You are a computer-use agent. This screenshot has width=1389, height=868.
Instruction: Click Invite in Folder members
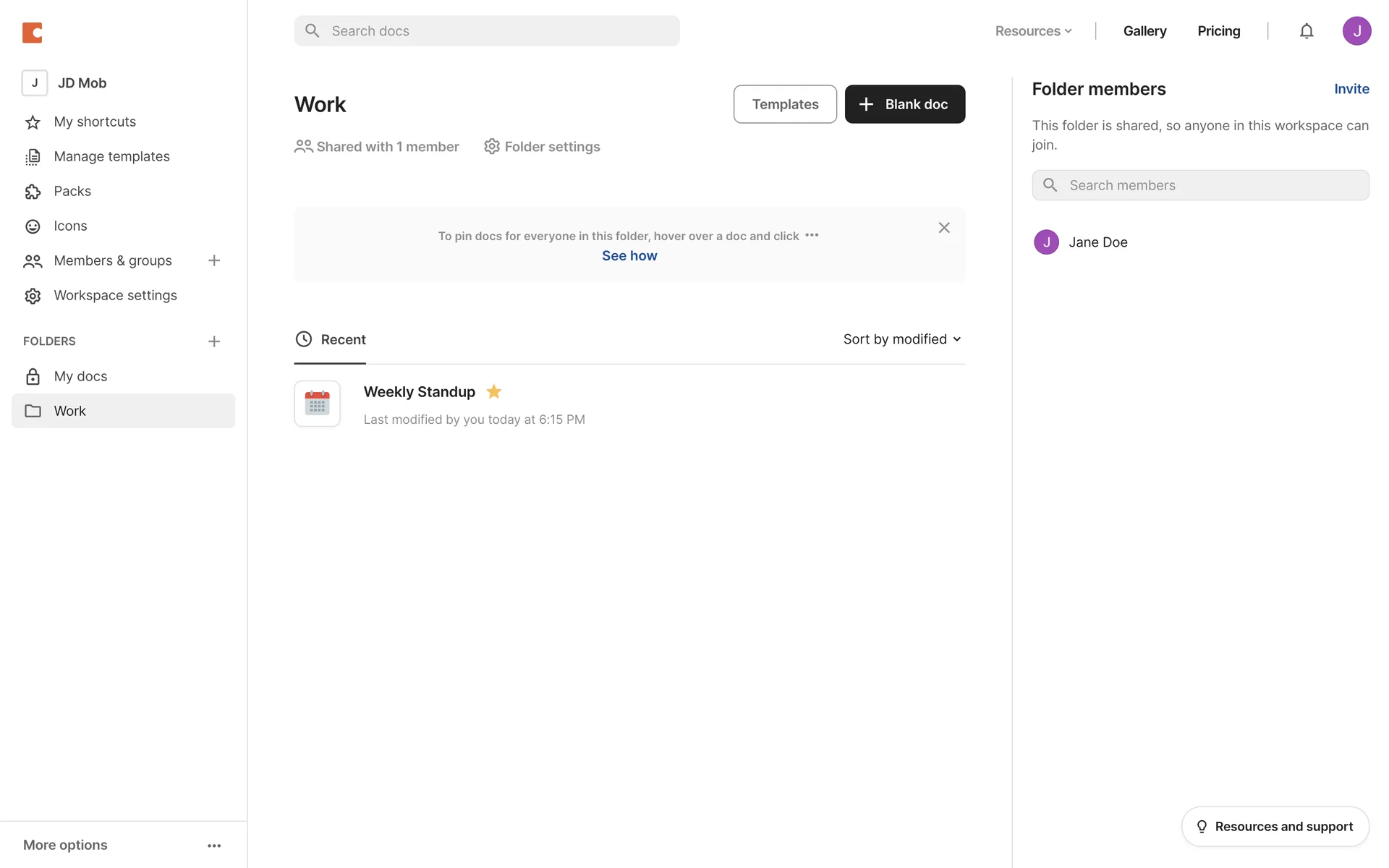(1351, 89)
